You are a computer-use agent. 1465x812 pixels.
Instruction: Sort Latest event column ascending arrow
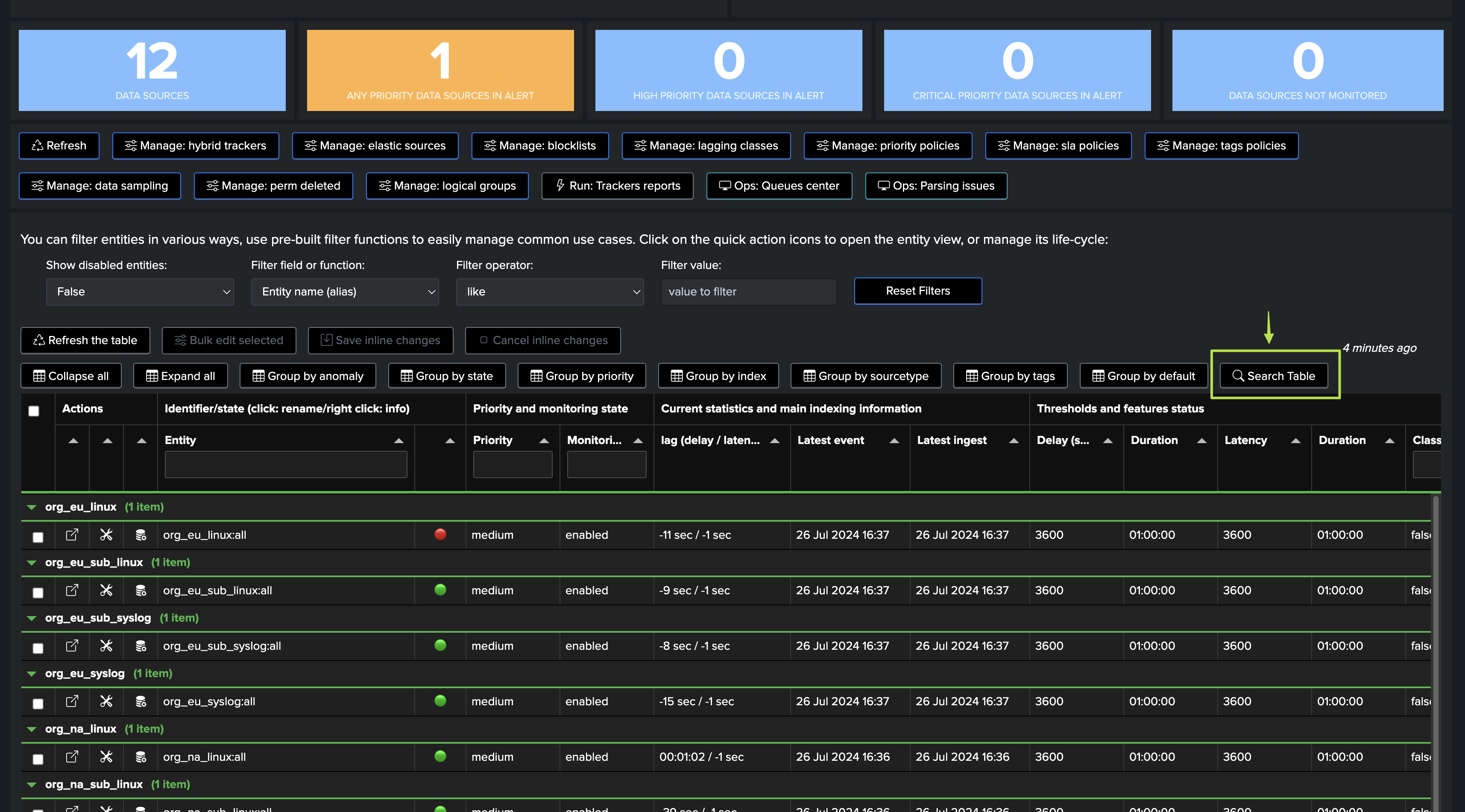(894, 441)
